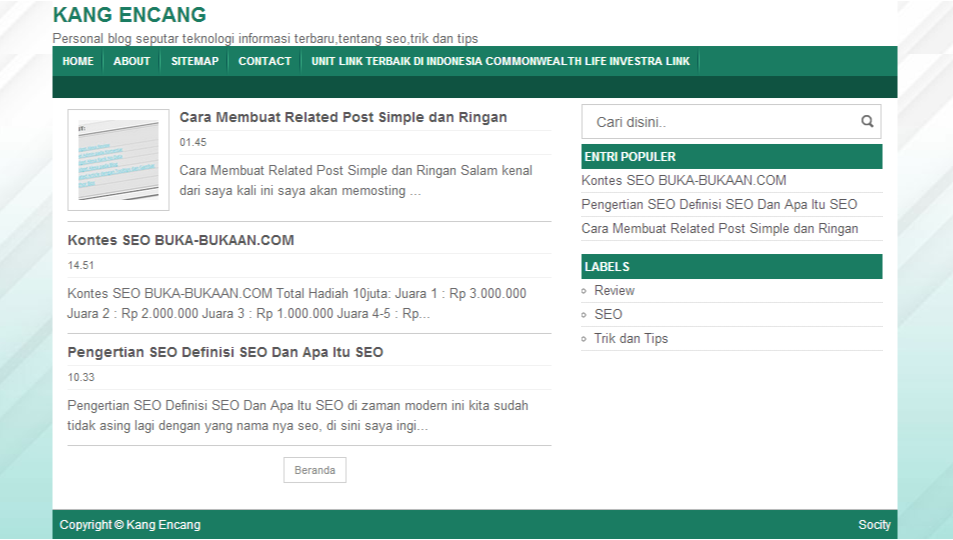
Task: Click the 14.51 post timestamp
Action: pos(81,265)
